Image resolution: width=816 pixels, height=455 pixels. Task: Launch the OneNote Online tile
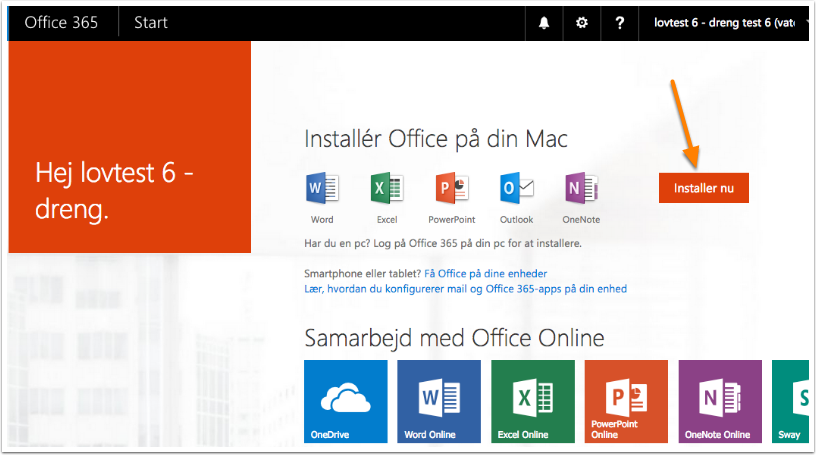pos(720,401)
